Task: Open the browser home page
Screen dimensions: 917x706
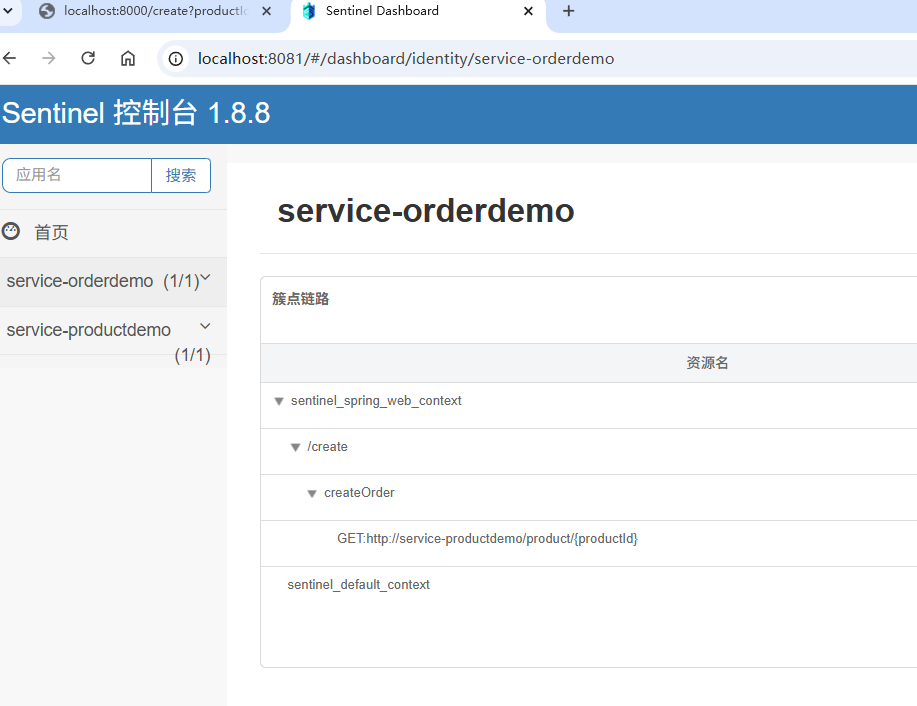Action: (127, 58)
